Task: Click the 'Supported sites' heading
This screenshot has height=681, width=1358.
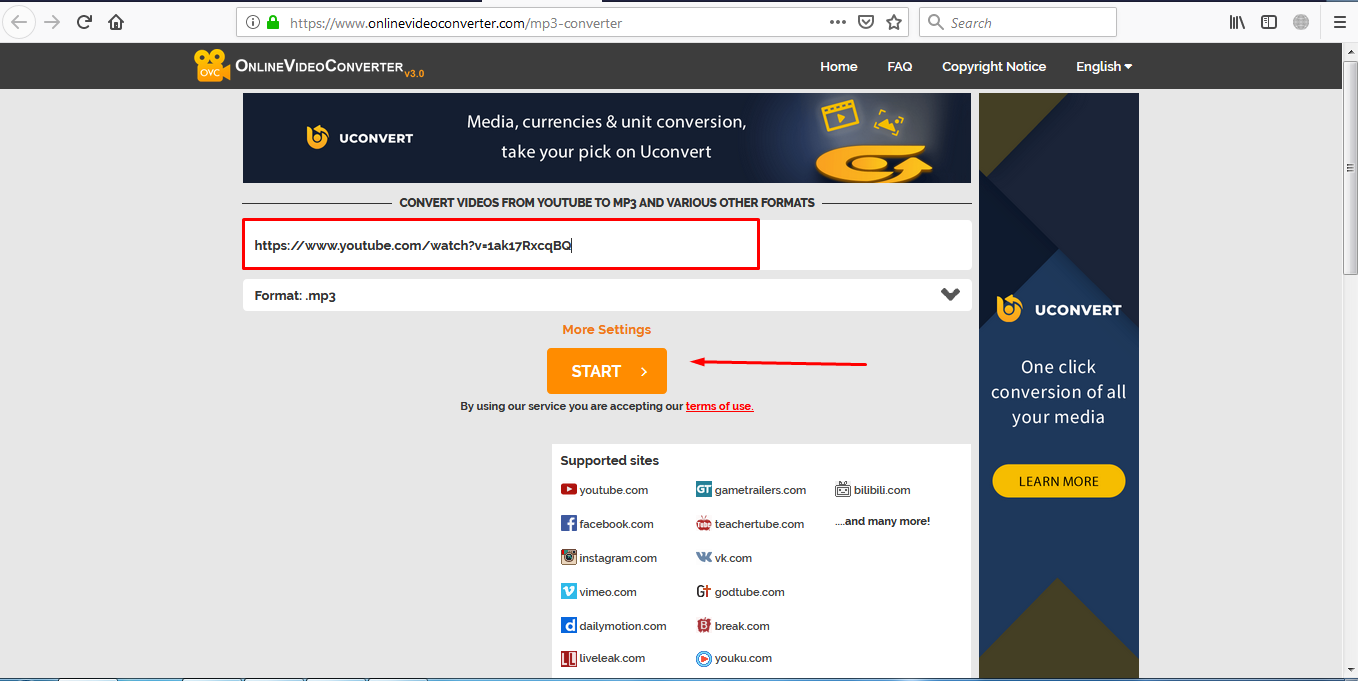Action: click(610, 461)
